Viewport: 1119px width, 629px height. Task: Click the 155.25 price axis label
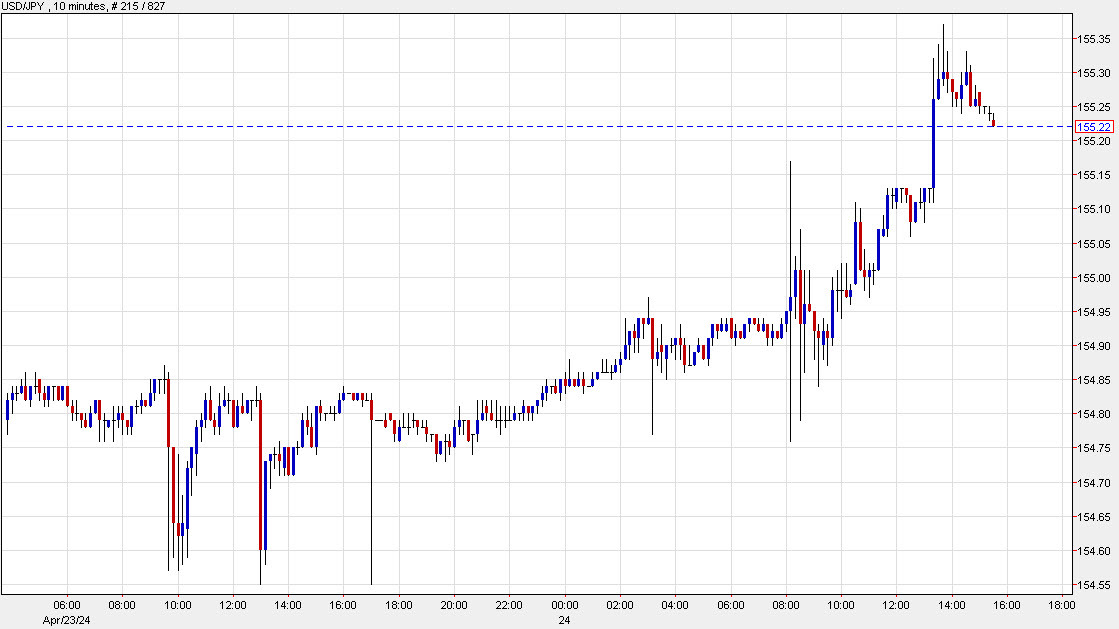tap(1093, 107)
